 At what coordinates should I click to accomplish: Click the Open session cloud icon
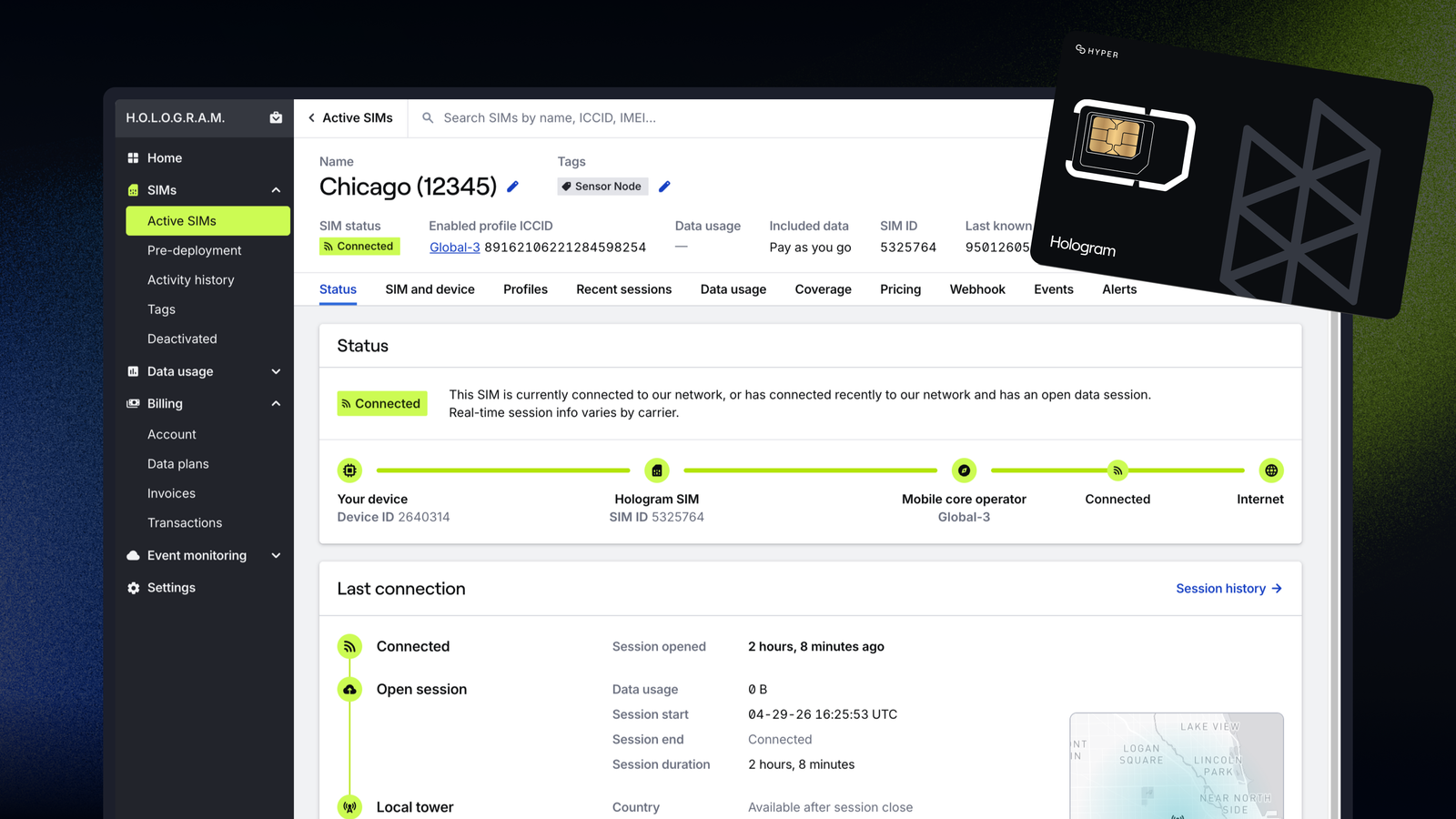349,690
